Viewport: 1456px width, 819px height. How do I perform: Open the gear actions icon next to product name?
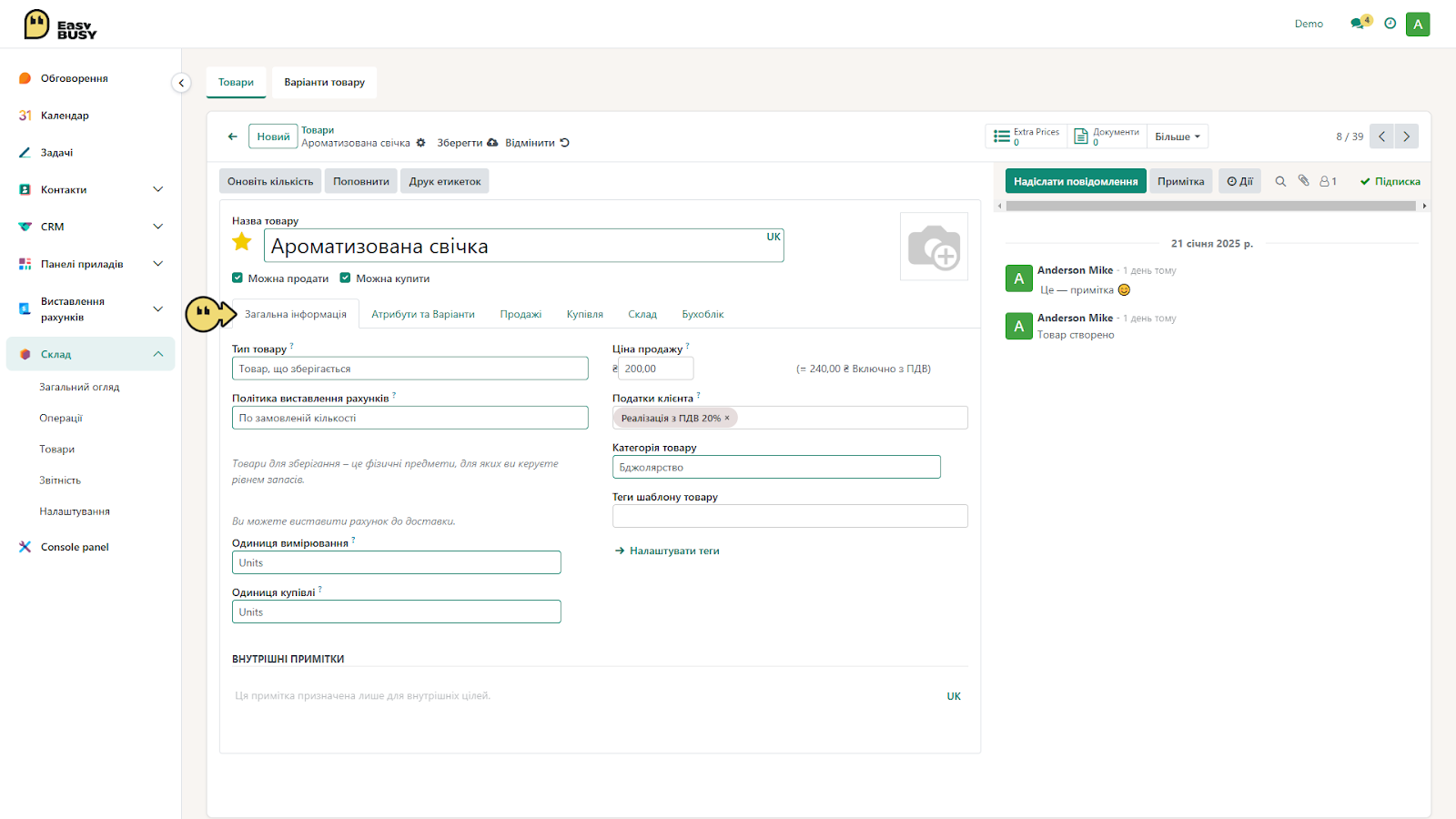[x=420, y=143]
